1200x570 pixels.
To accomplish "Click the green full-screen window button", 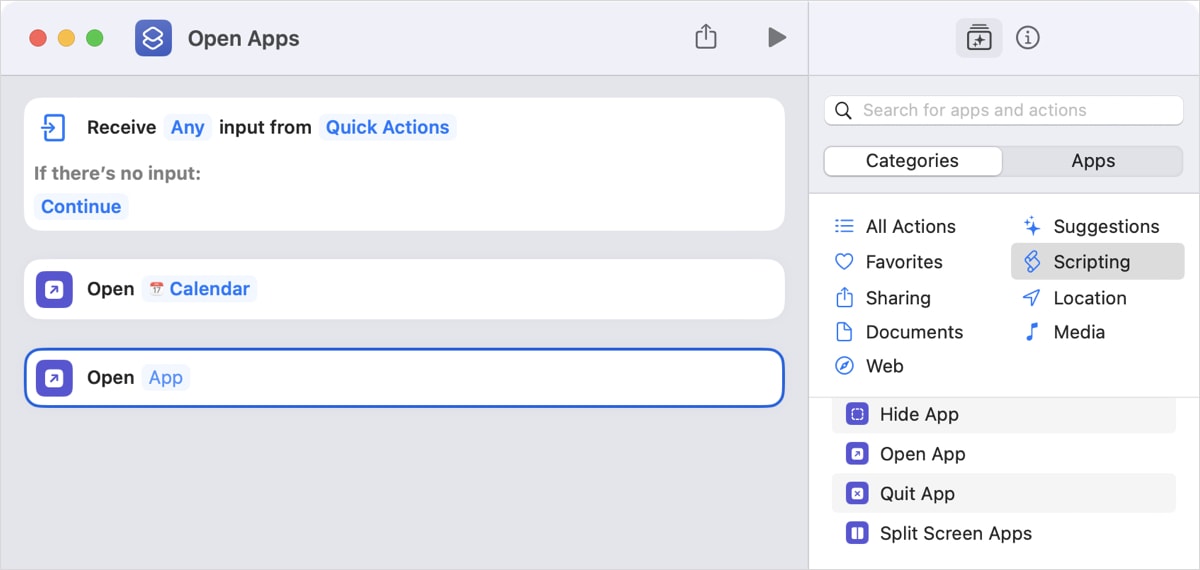I will [x=94, y=38].
